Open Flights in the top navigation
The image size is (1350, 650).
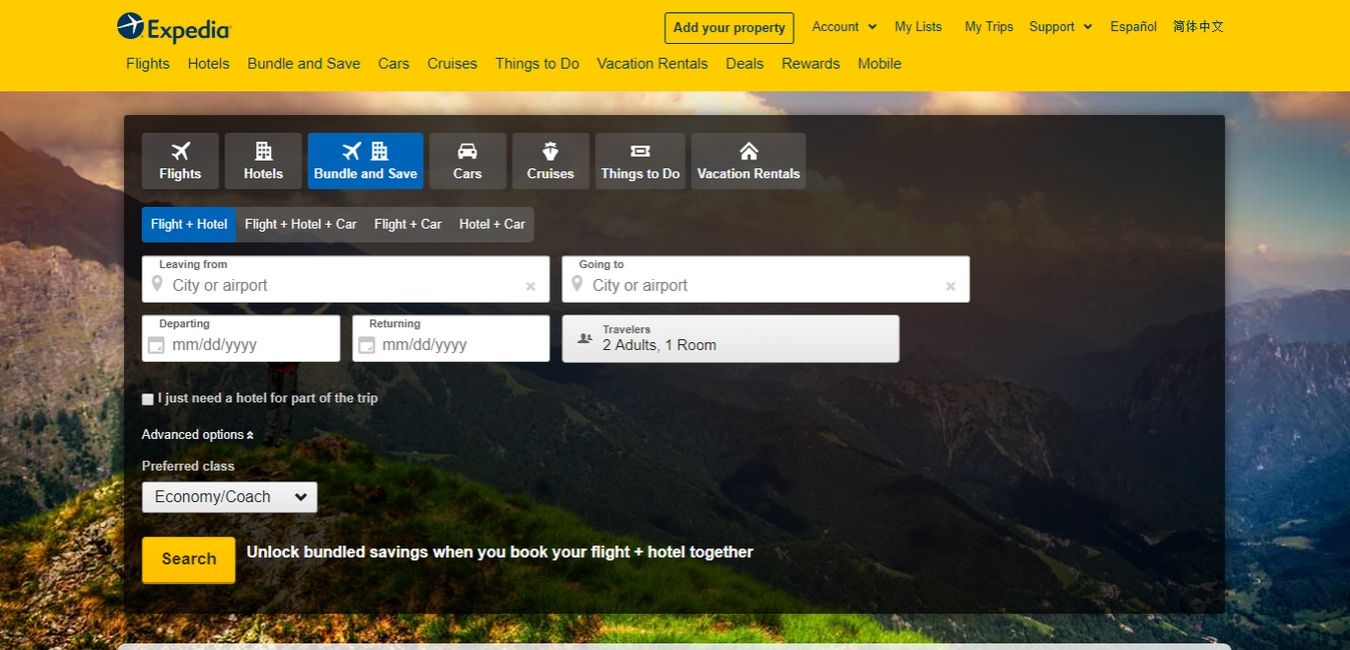148,64
